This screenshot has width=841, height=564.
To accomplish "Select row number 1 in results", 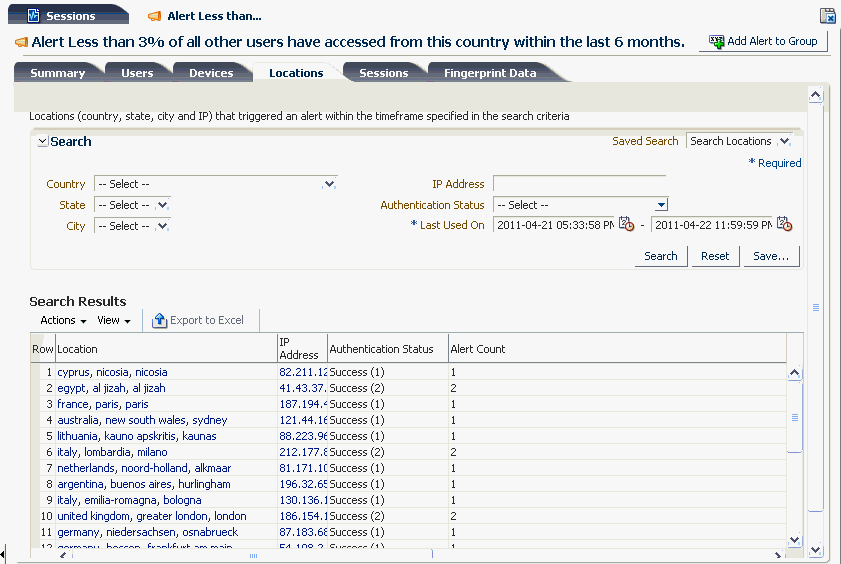I will click(48, 372).
